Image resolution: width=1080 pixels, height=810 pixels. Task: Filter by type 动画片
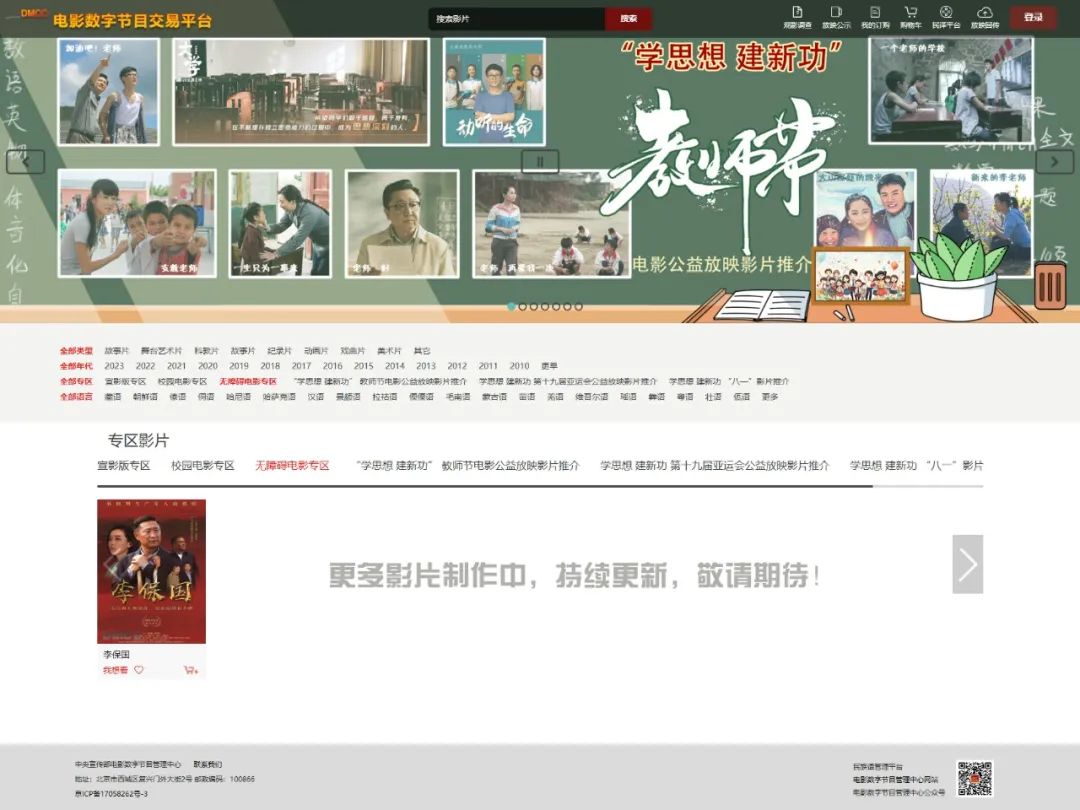click(316, 351)
